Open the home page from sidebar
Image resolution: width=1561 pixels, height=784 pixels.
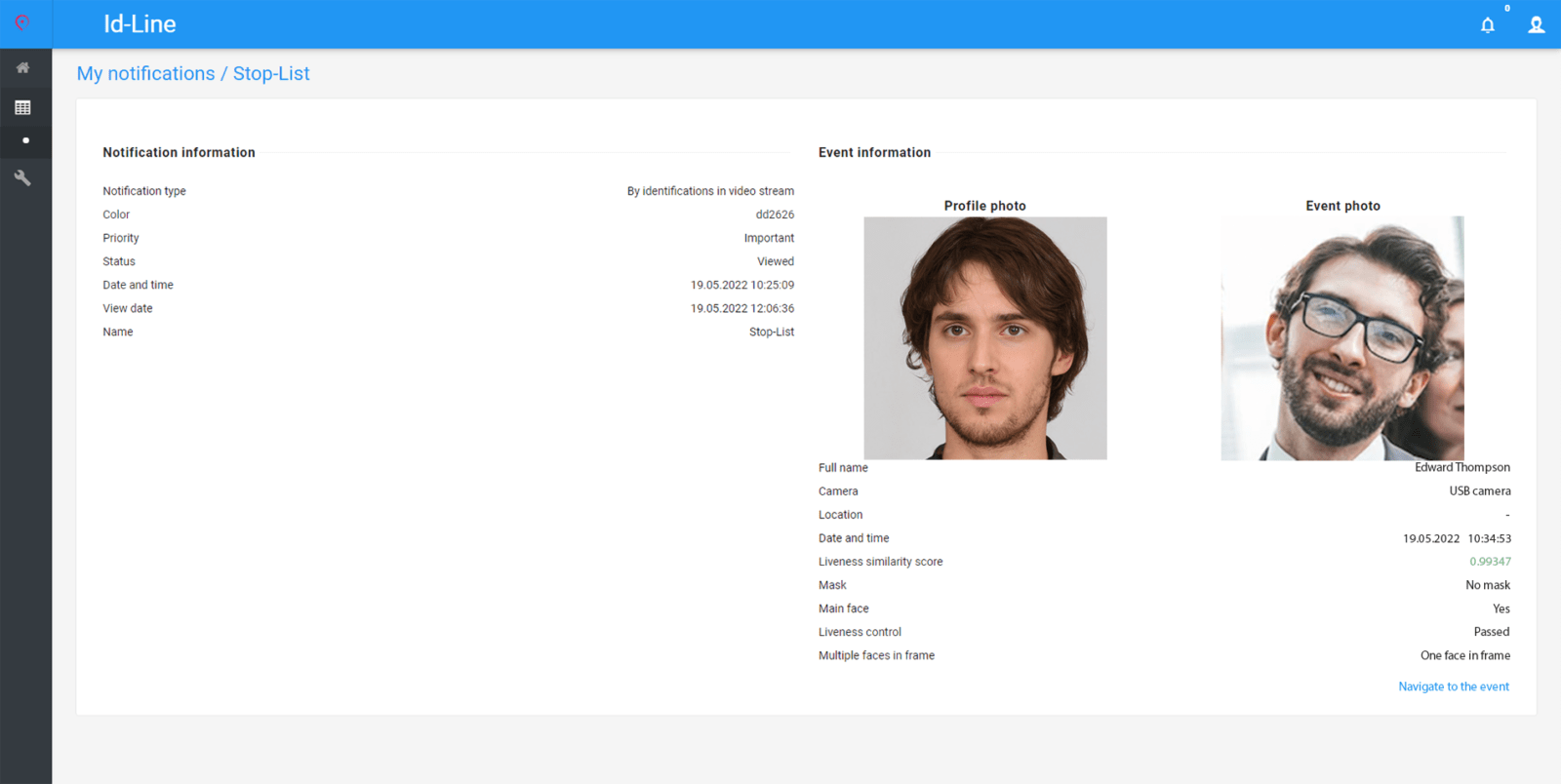point(22,68)
